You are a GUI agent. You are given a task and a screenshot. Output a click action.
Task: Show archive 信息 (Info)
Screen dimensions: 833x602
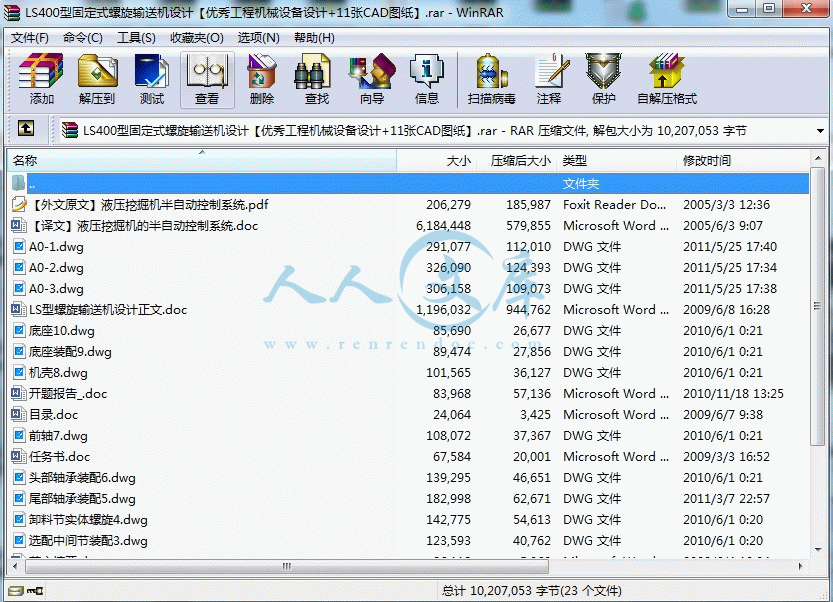click(427, 79)
